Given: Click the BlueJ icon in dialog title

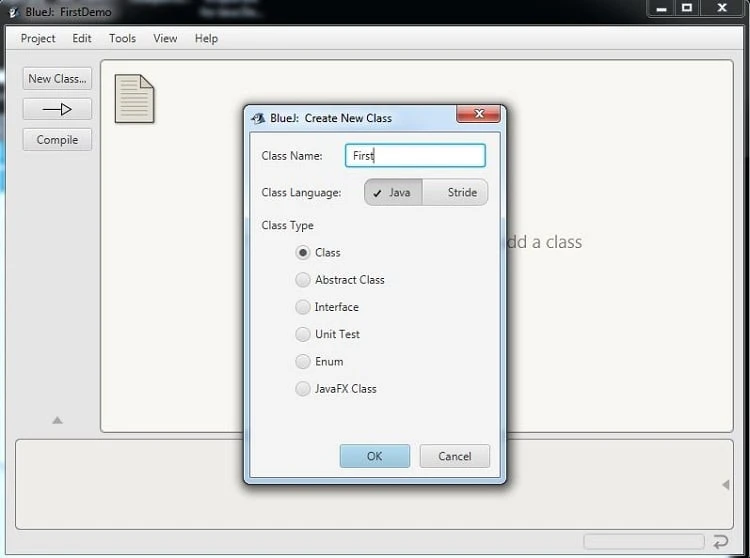Looking at the screenshot, I should coord(258,118).
